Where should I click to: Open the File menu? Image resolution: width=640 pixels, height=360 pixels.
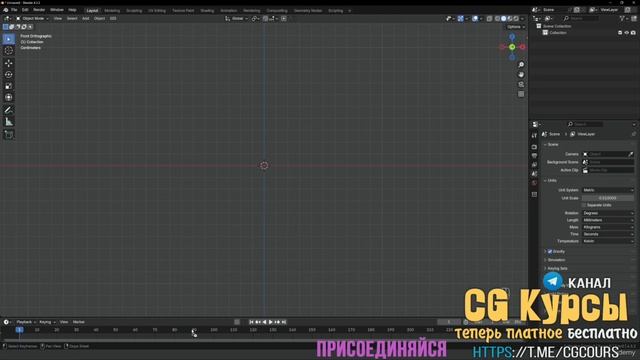coord(14,10)
